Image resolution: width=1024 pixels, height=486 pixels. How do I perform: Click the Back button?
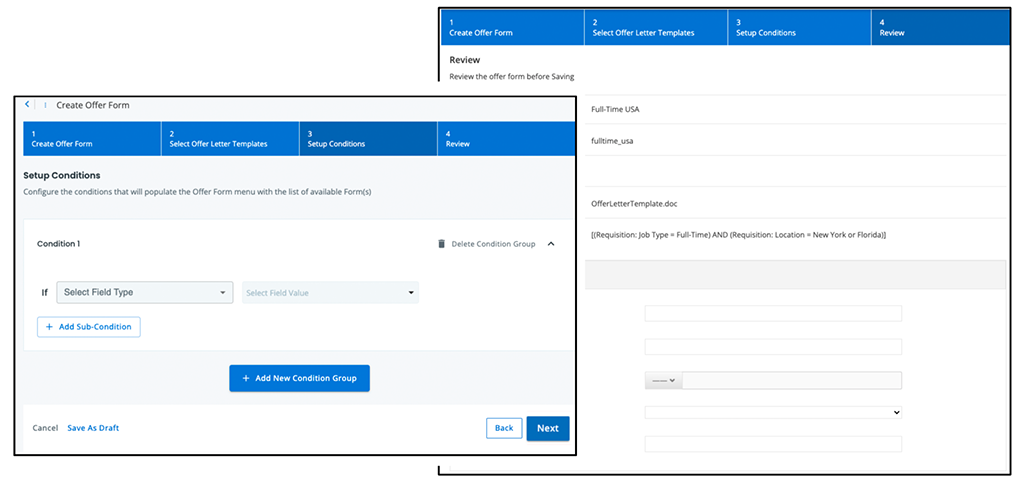[504, 428]
